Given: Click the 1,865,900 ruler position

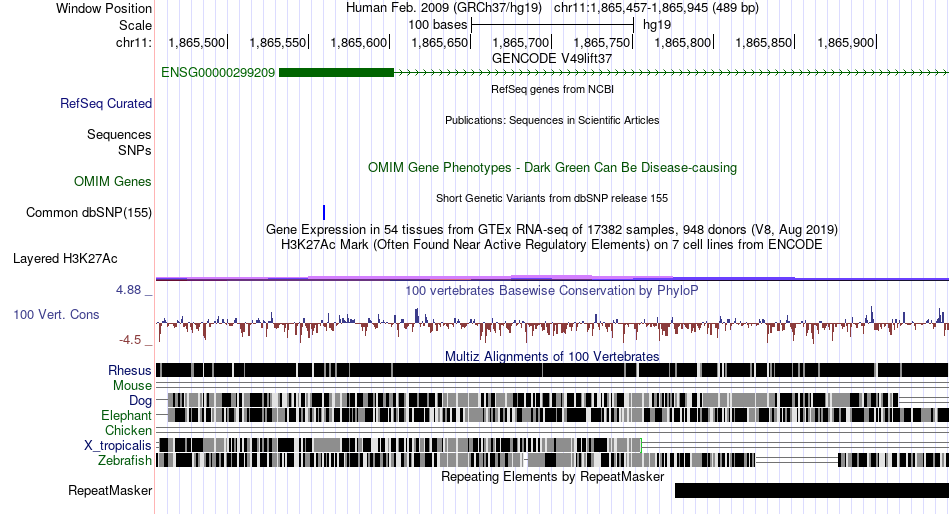Looking at the screenshot, I should pos(845,42).
